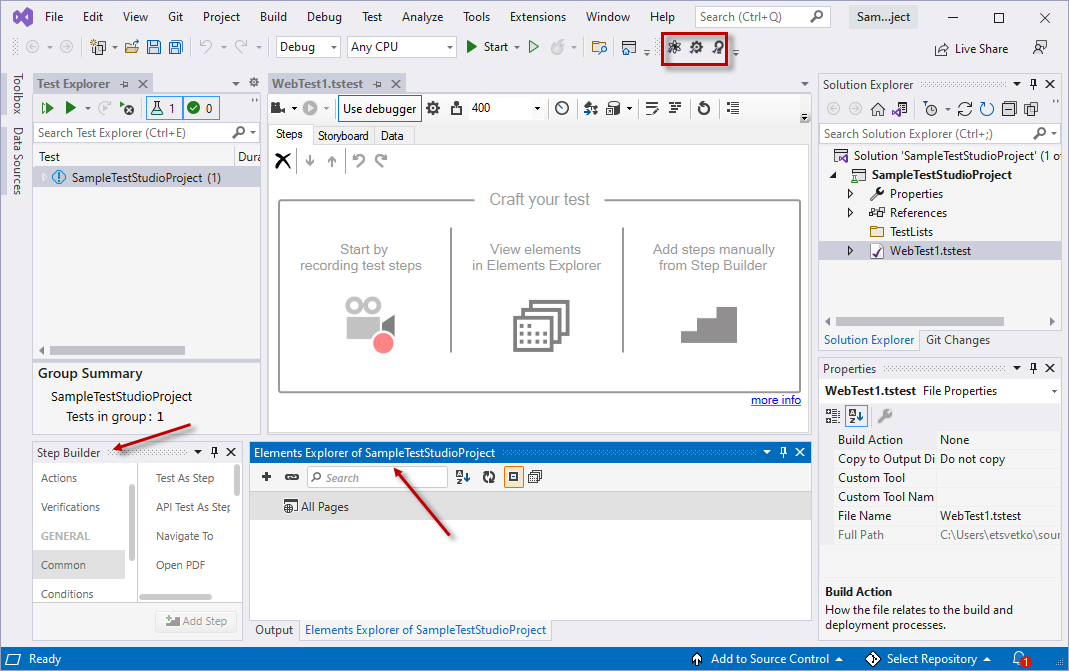This screenshot has height=671, width=1069.
Task: Collapse the SampleTestStudioProject node in Solution Explorer
Action: click(x=833, y=175)
